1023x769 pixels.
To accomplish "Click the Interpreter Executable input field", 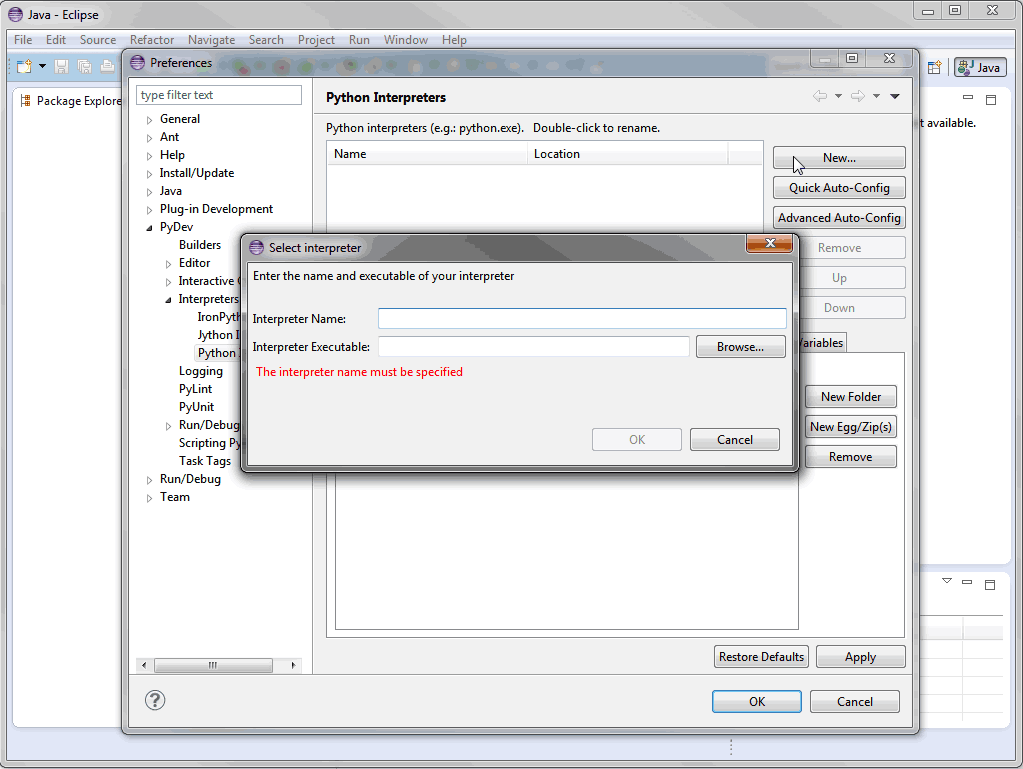I will (x=533, y=347).
